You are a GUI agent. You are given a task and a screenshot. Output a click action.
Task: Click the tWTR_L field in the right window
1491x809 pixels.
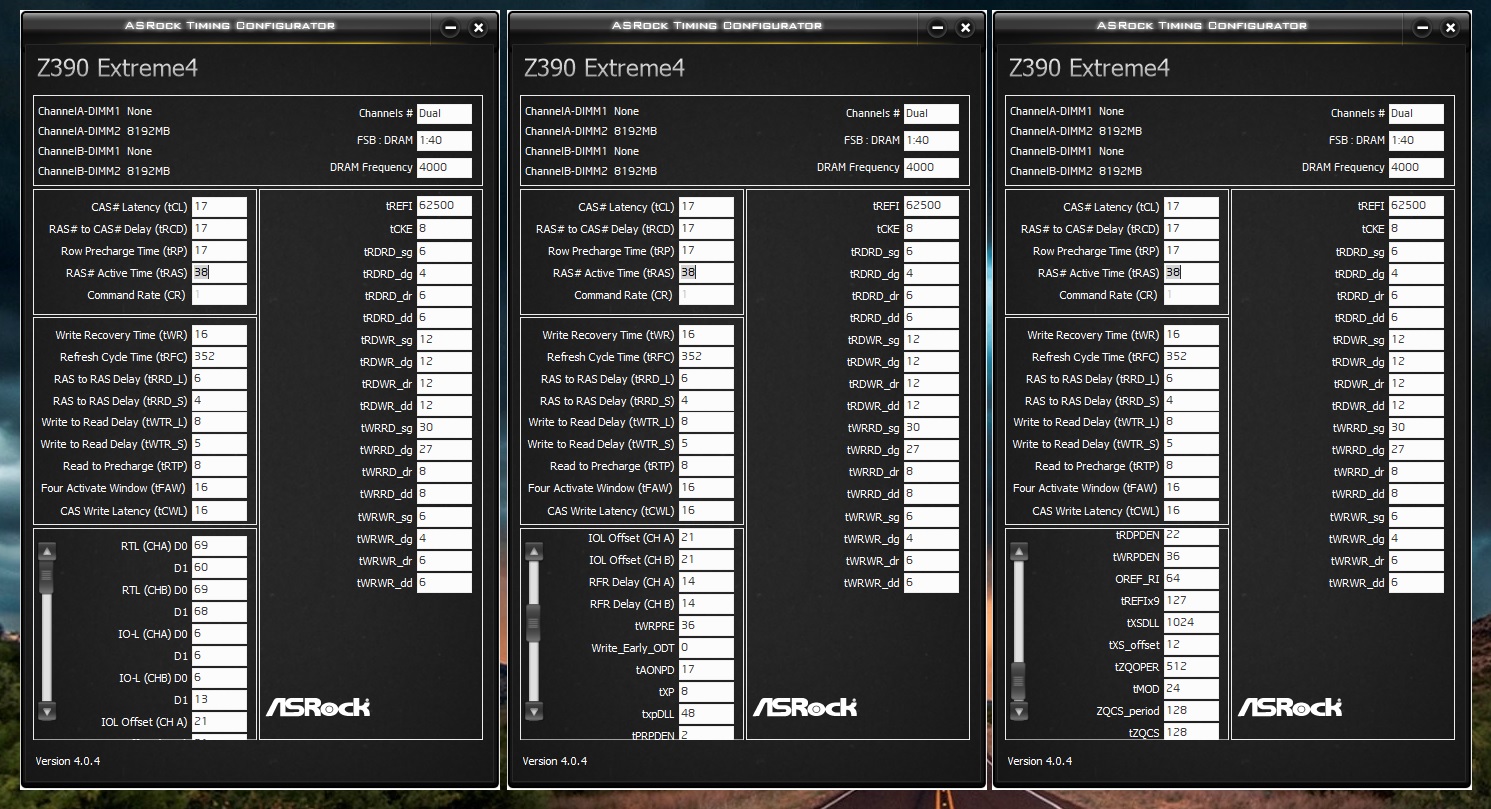click(x=1191, y=422)
